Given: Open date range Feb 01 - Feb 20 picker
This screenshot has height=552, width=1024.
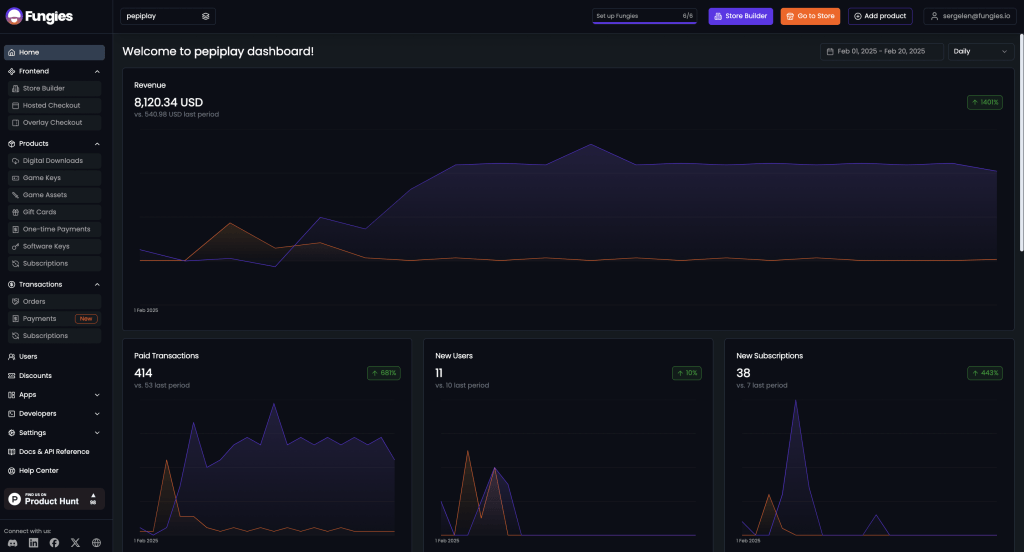Looking at the screenshot, I should tap(882, 52).
